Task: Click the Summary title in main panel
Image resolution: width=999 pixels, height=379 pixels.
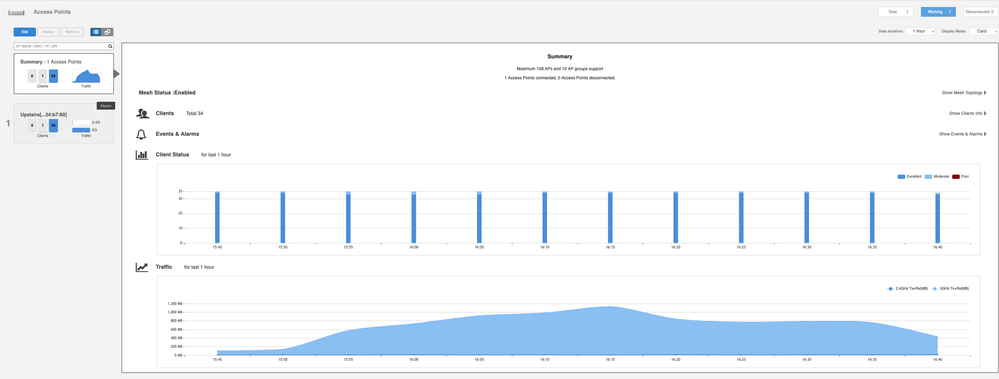Action: coord(559,57)
